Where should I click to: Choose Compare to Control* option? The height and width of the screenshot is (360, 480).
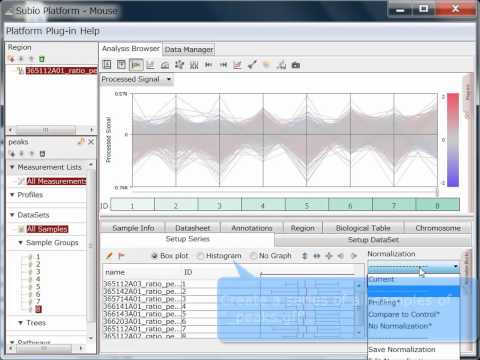[x=414, y=314]
